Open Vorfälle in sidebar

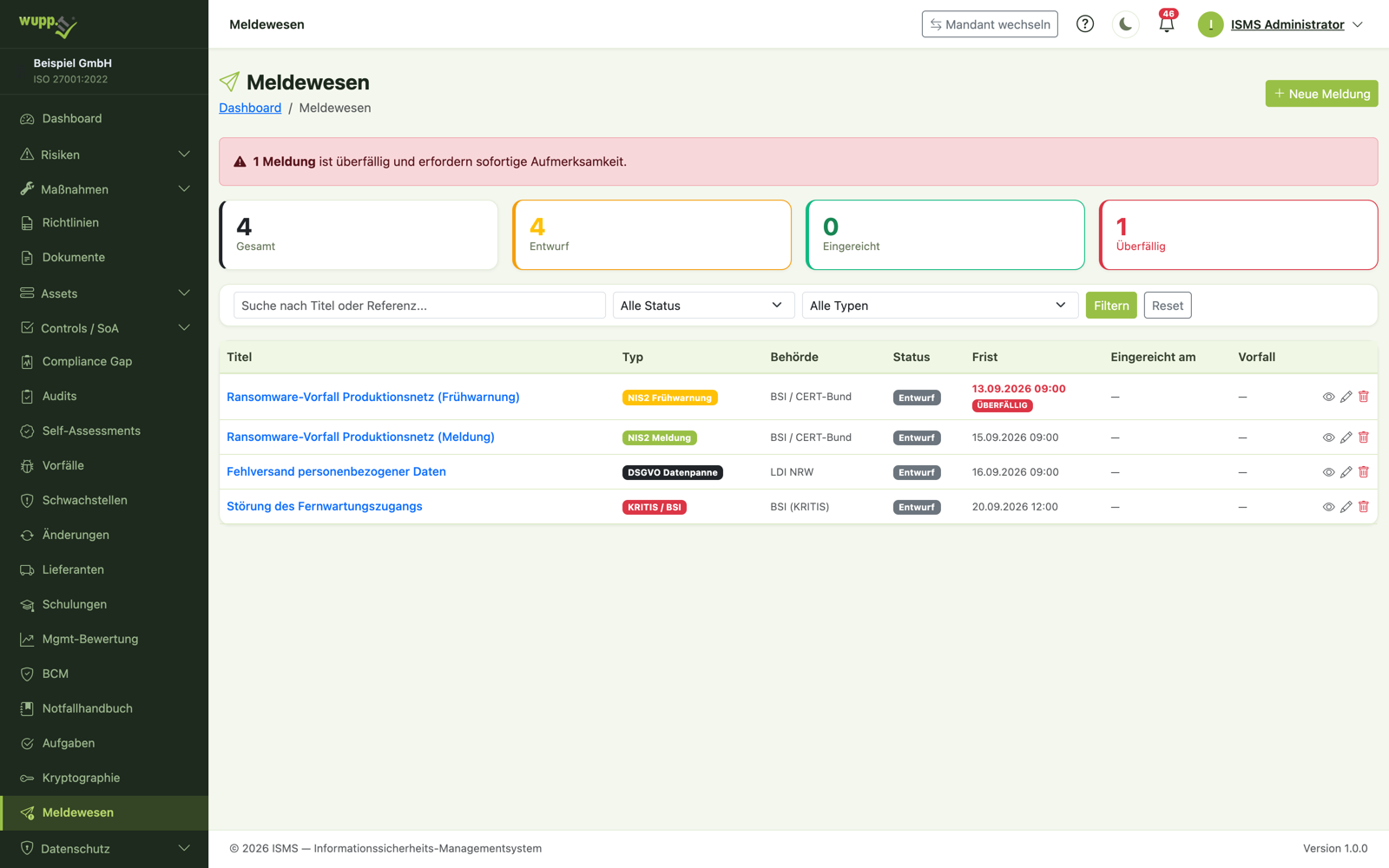pos(104,465)
